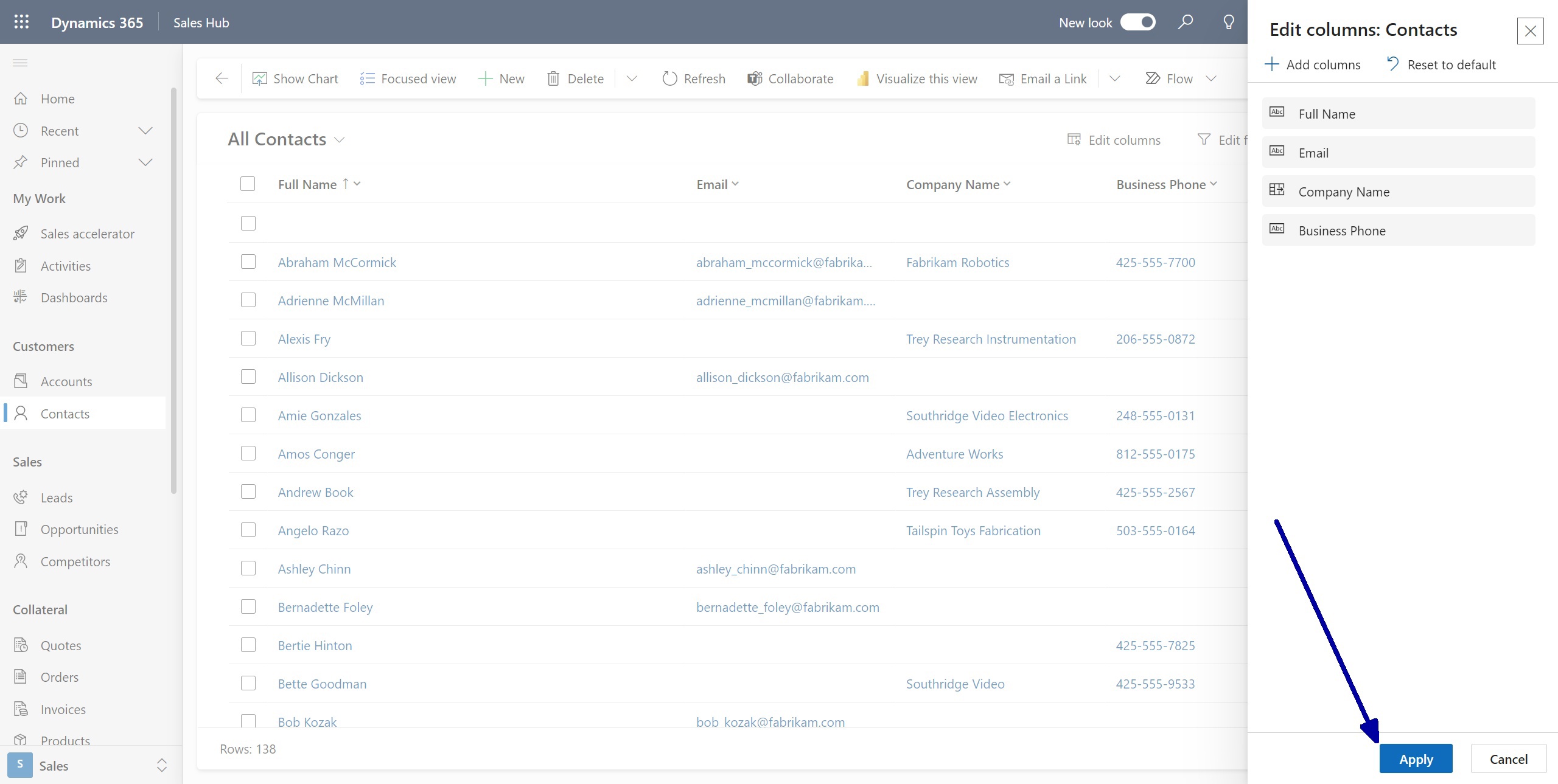
Task: Select Bertie Hinton row checkbox
Action: (x=248, y=645)
